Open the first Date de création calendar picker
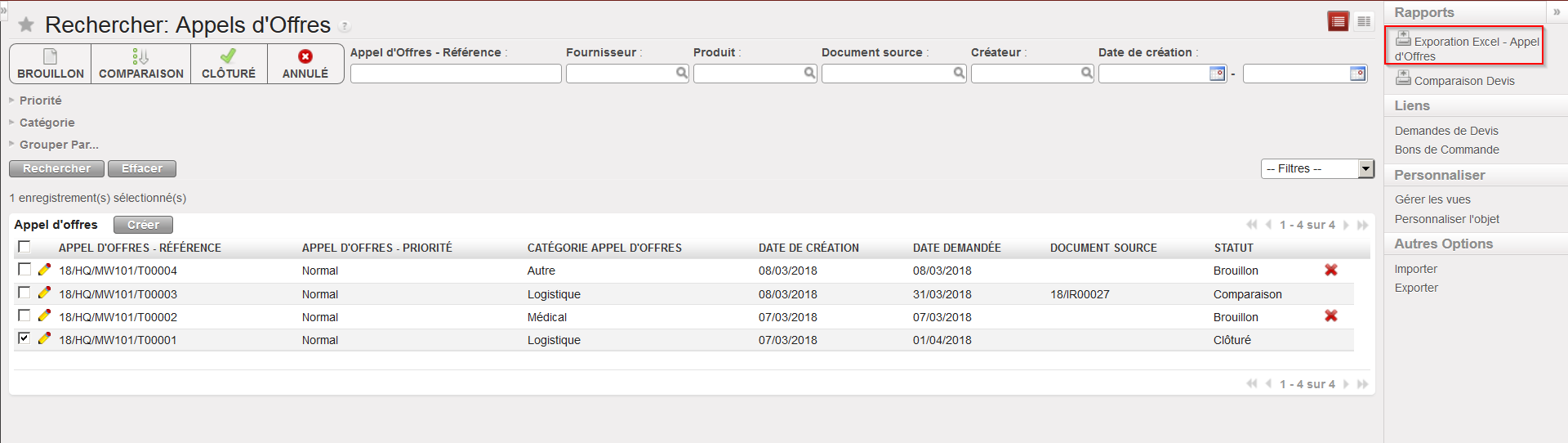 pyautogui.click(x=1217, y=74)
